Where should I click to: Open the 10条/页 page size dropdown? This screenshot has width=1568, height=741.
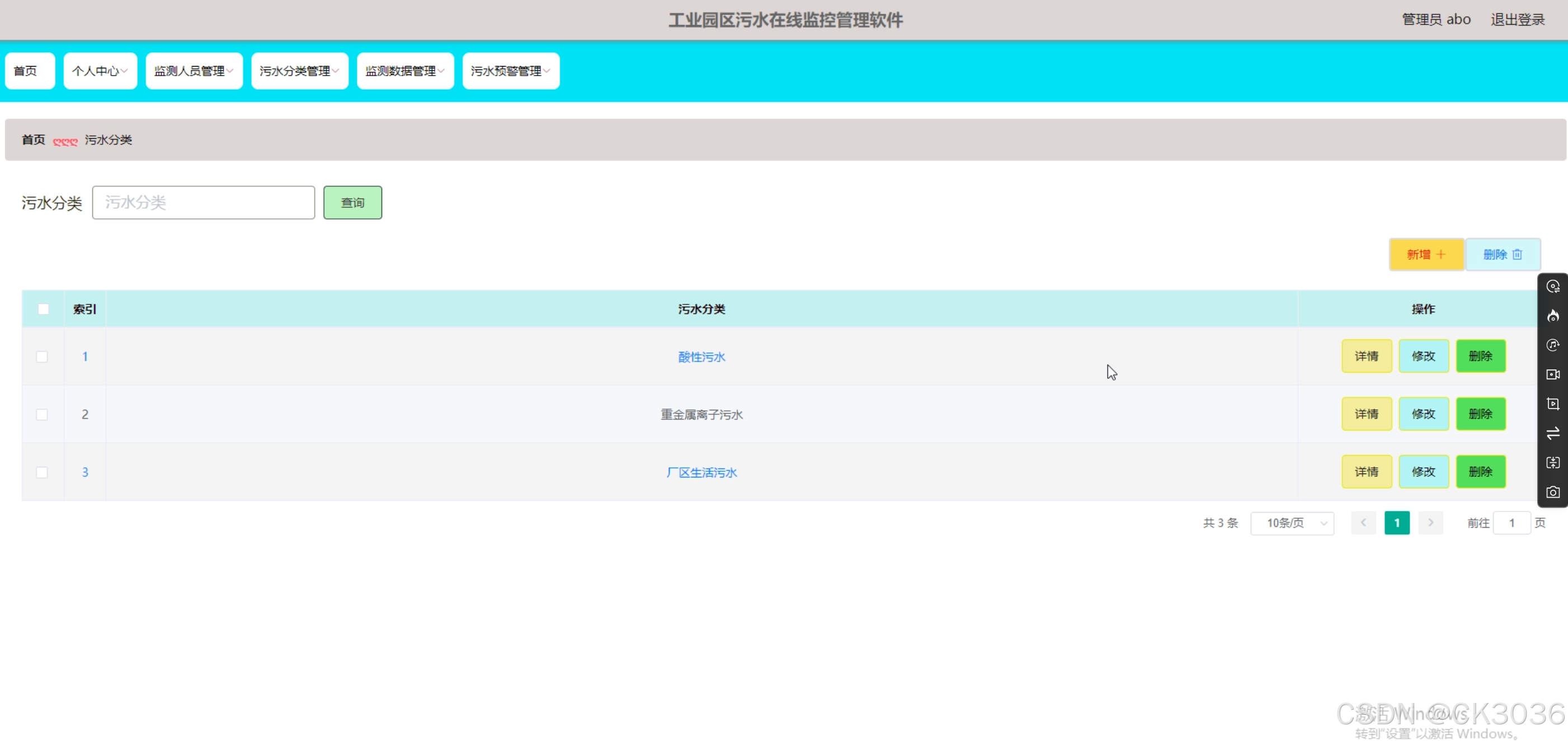[1292, 523]
